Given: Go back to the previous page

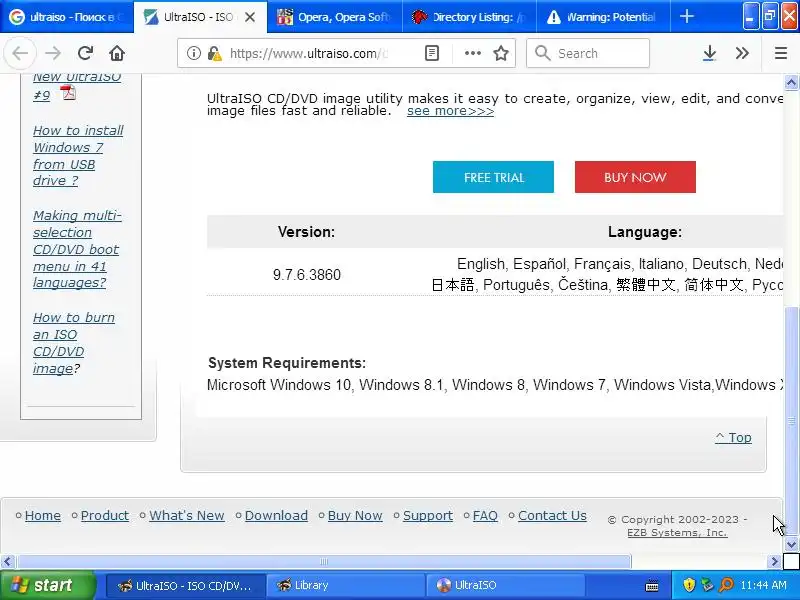Looking at the screenshot, I should 20,53.
